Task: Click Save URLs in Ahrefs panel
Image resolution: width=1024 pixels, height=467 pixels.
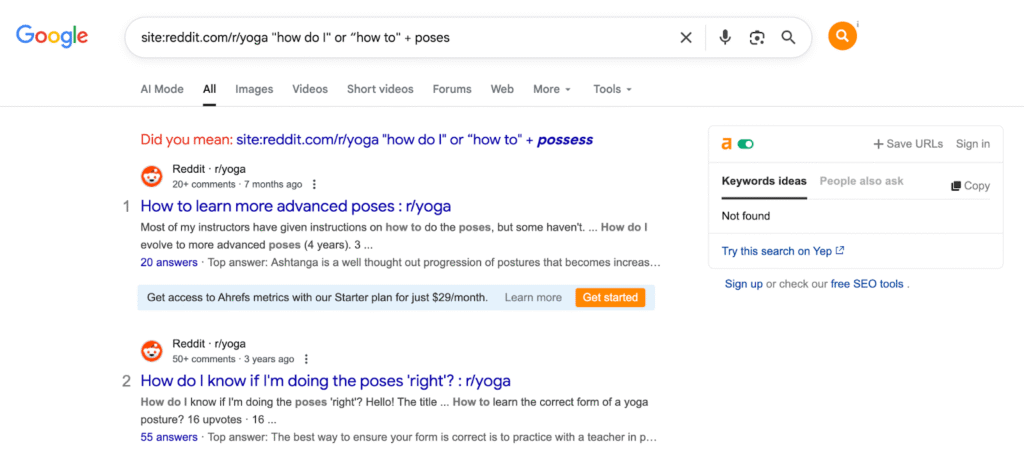Action: (908, 144)
